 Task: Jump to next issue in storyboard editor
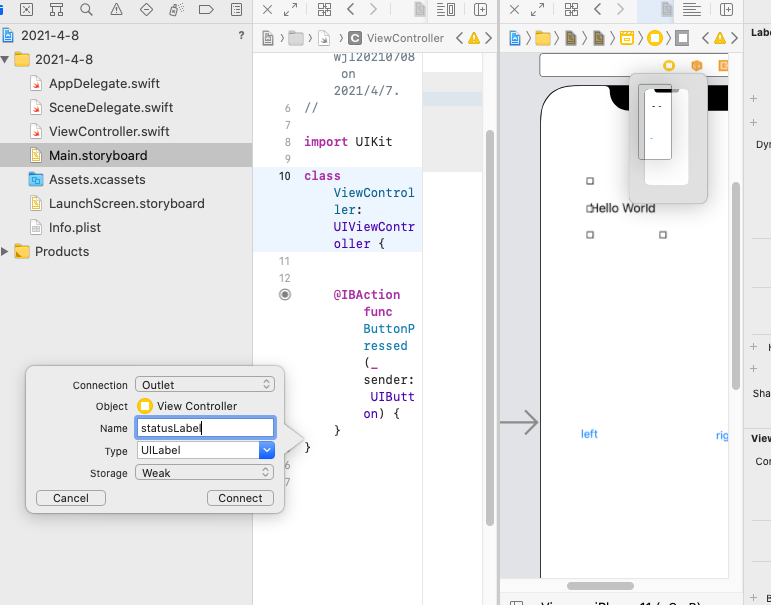[x=735, y=38]
